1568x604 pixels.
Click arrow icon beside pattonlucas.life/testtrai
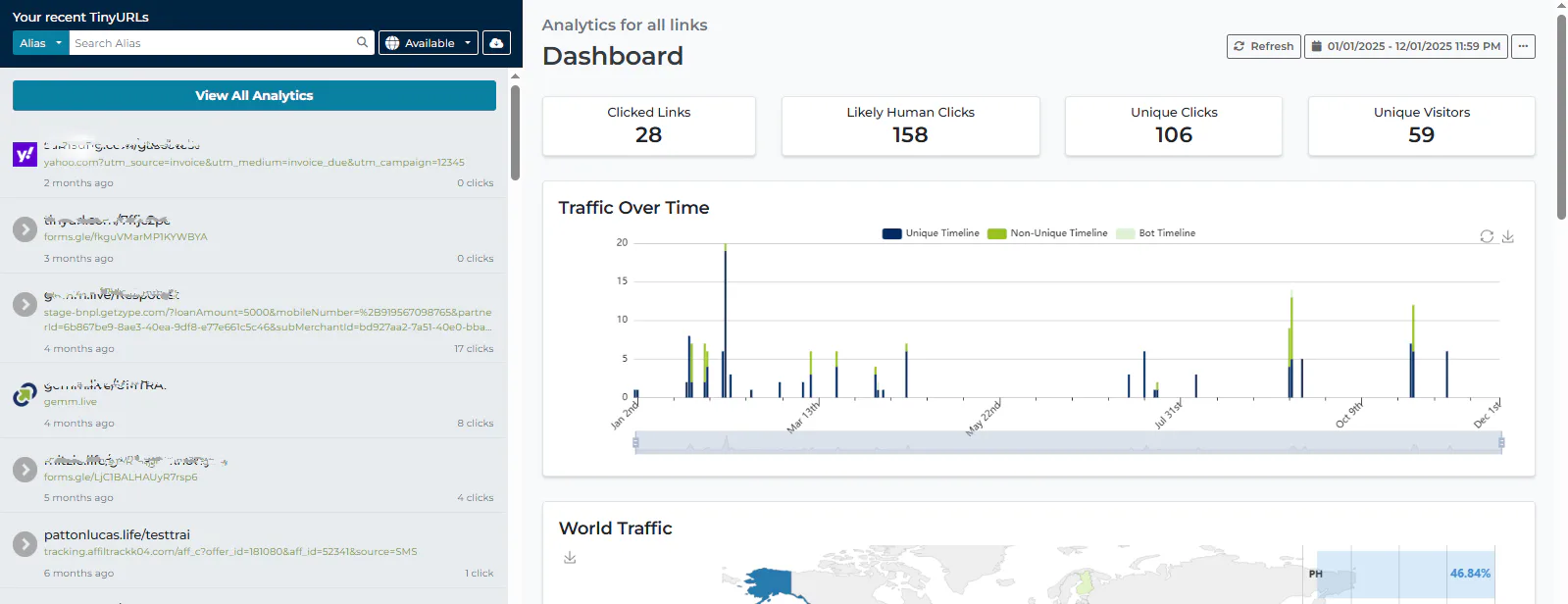point(25,544)
